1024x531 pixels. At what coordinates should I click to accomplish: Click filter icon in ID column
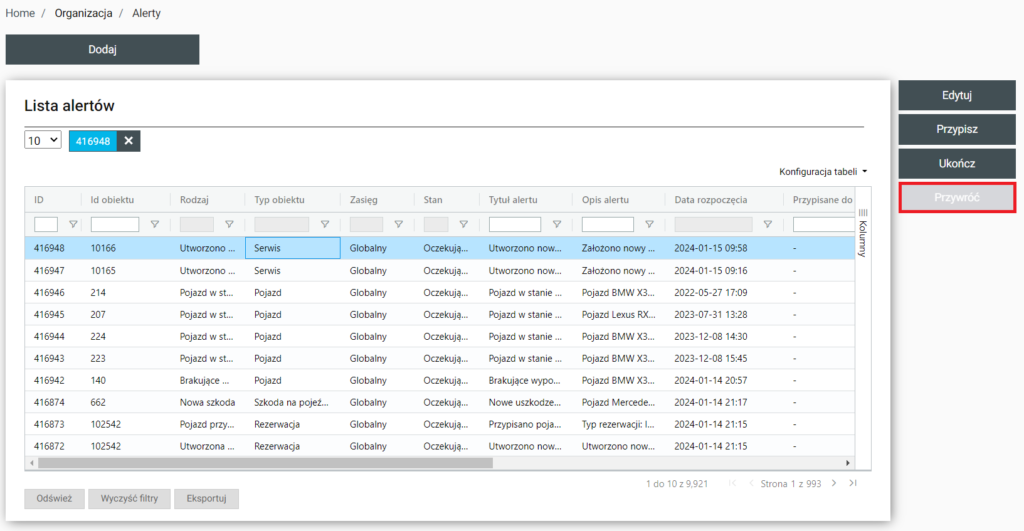click(72, 225)
